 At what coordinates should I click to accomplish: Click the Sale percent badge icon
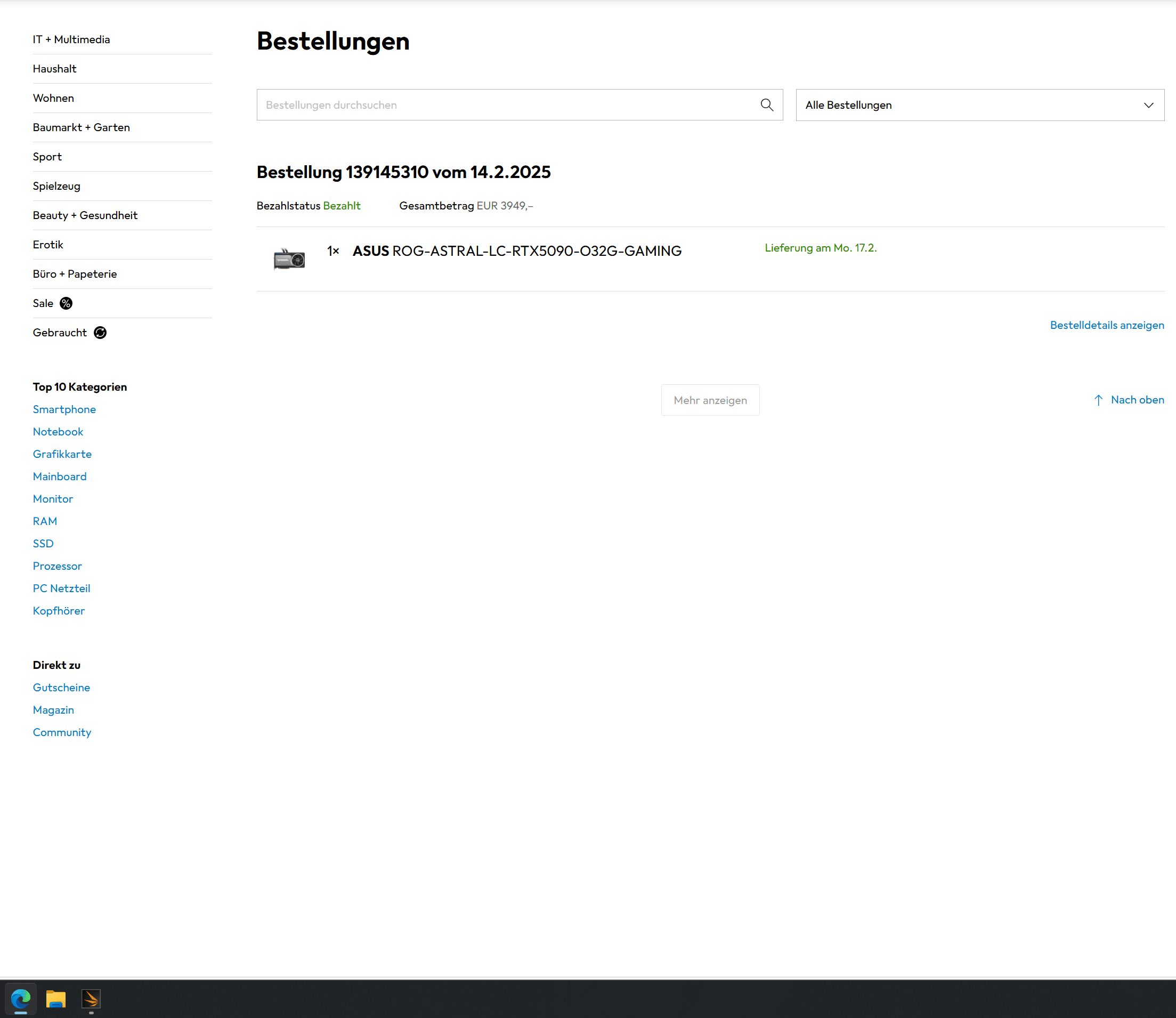click(x=66, y=303)
